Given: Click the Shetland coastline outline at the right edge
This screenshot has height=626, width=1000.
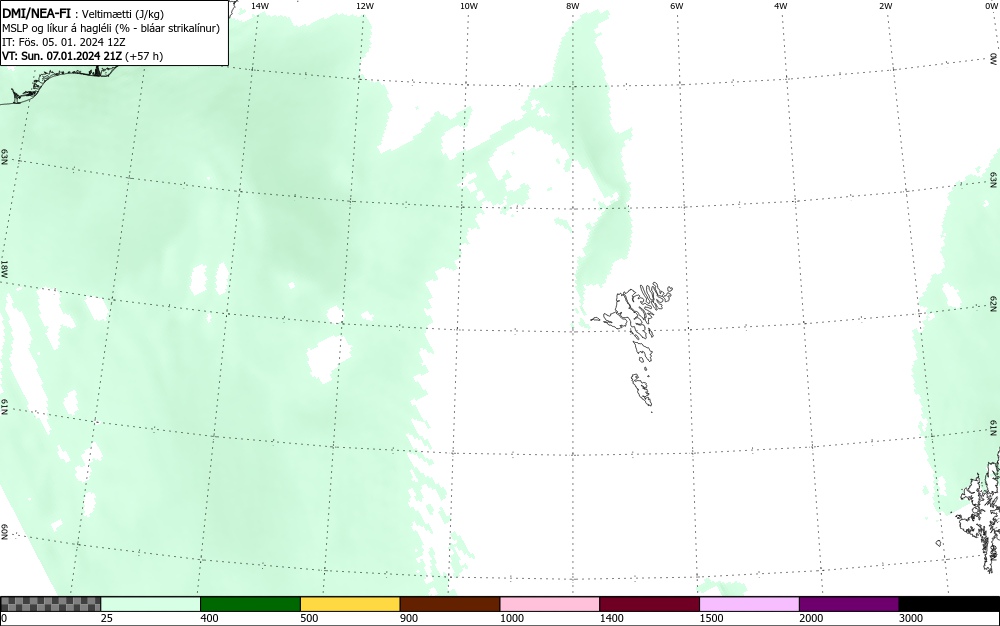Looking at the screenshot, I should pyautogui.click(x=979, y=510).
